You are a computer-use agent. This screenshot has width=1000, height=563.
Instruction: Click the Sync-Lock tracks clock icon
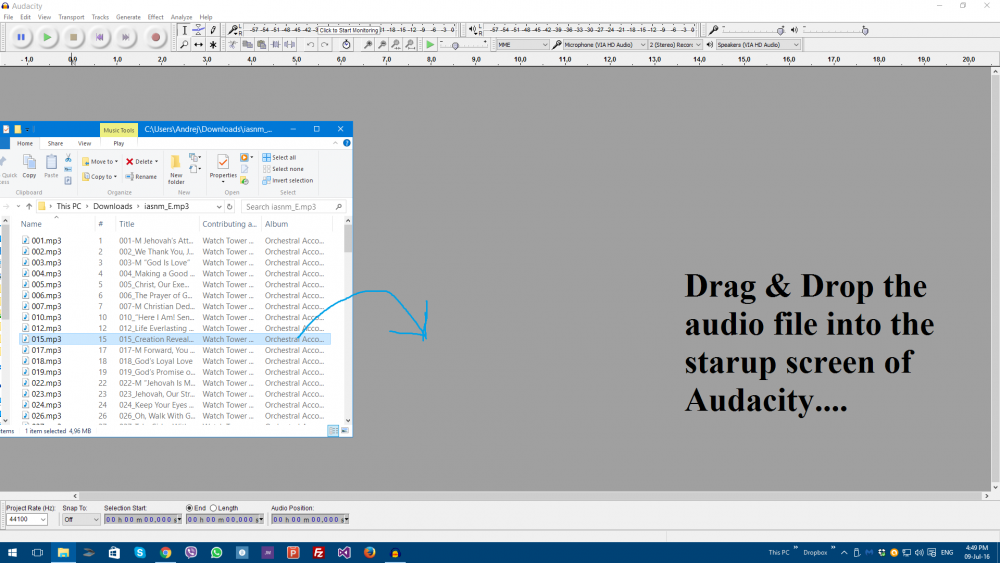coord(346,45)
